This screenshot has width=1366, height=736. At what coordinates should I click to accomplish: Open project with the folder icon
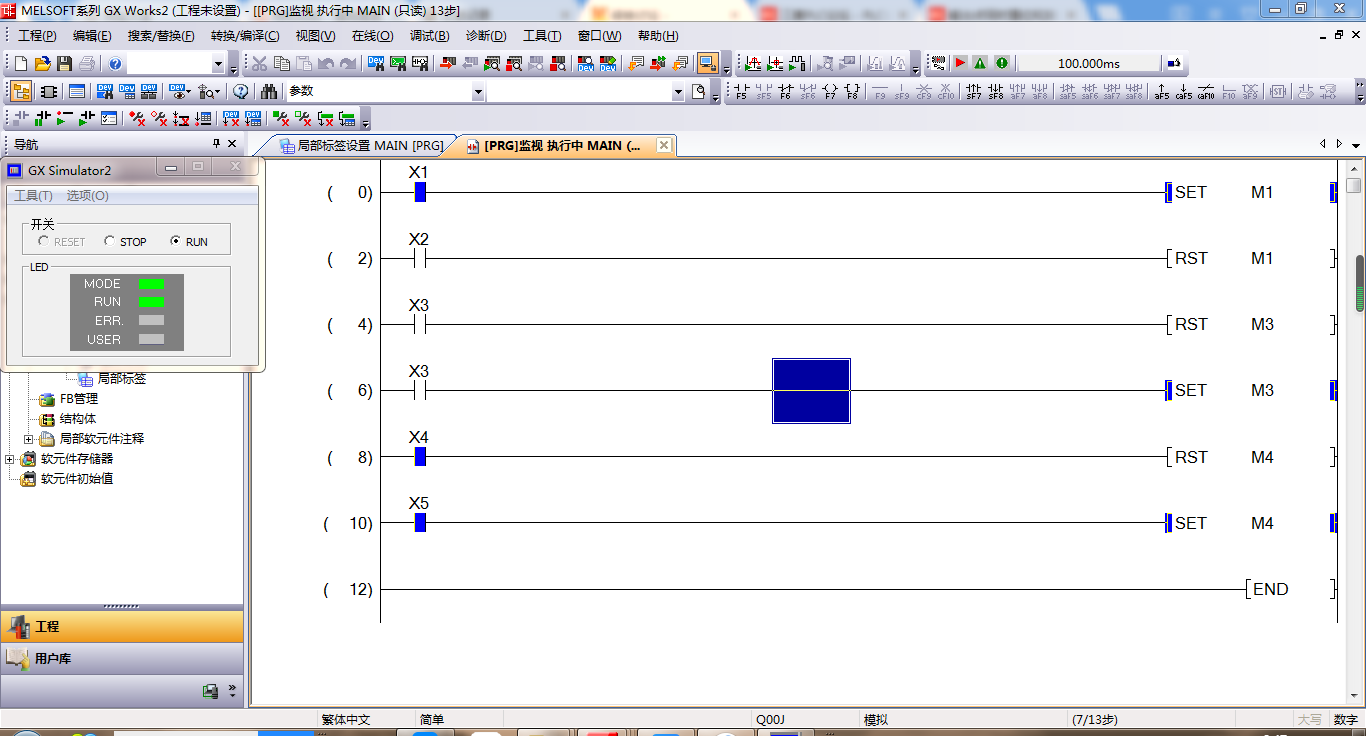pyautogui.click(x=42, y=64)
